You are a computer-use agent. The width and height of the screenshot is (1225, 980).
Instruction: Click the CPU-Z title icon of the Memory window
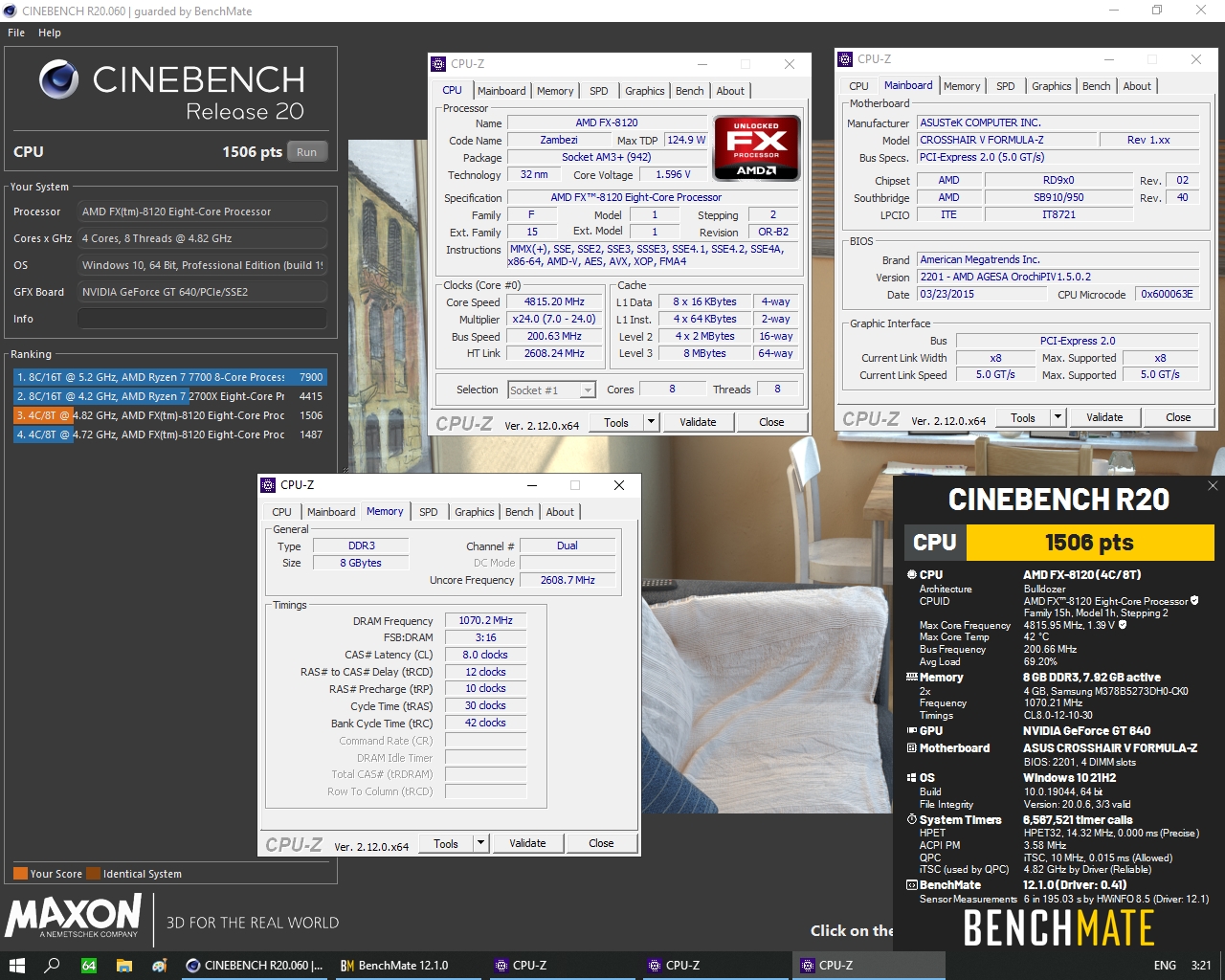269,485
